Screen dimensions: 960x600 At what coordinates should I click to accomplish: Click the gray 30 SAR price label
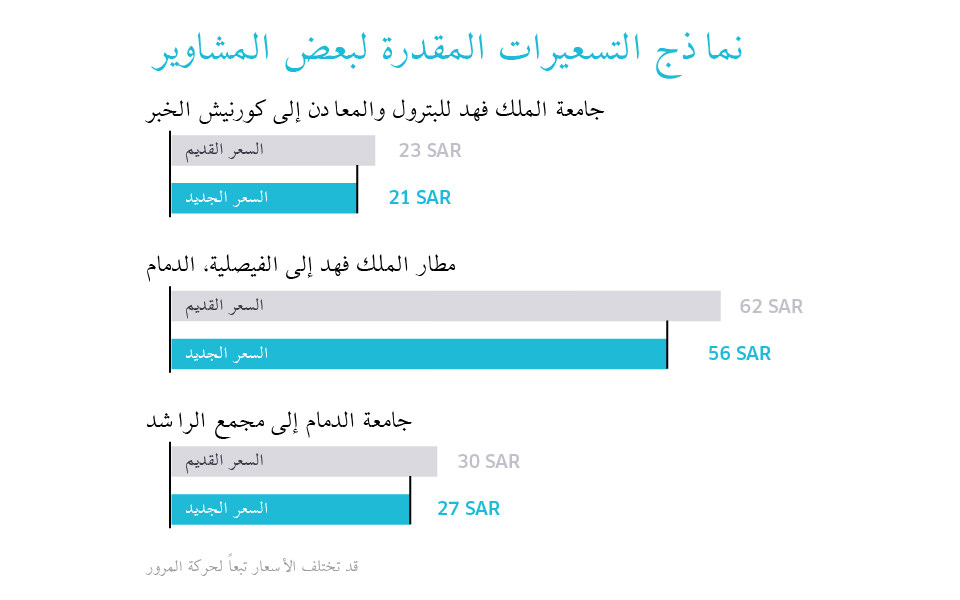[x=489, y=462]
